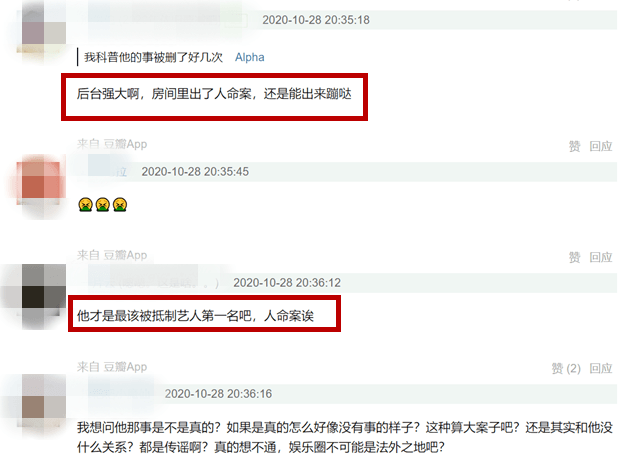
Task: Click the first nauseated face emoji
Action: [x=85, y=204]
